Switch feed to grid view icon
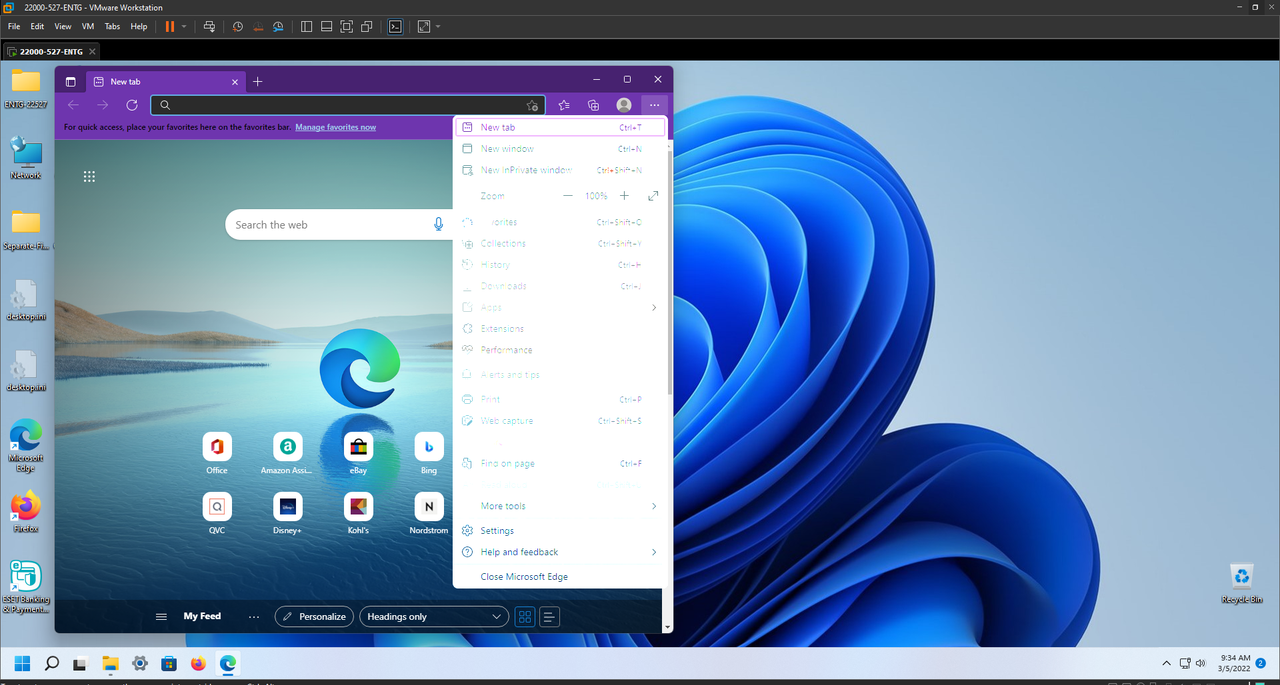The height and width of the screenshot is (685, 1280). (x=525, y=616)
